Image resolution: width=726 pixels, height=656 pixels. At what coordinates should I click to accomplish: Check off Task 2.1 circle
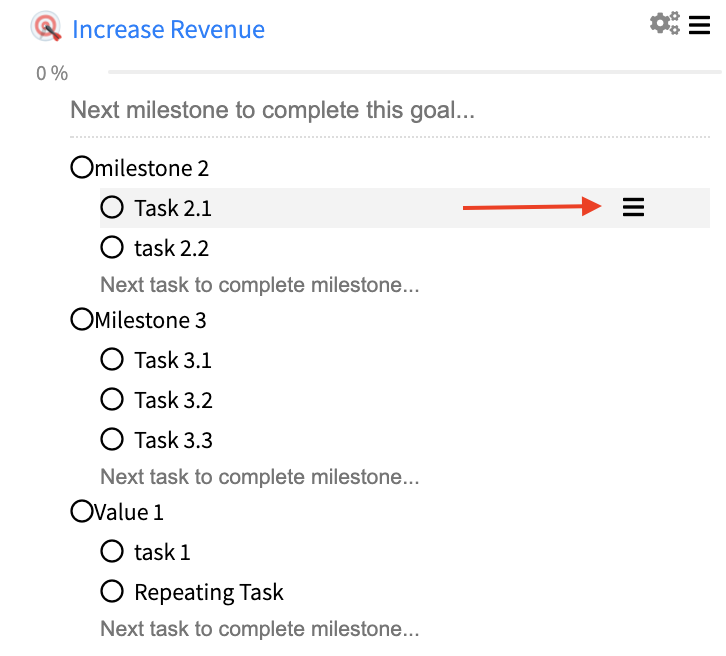[x=112, y=207]
